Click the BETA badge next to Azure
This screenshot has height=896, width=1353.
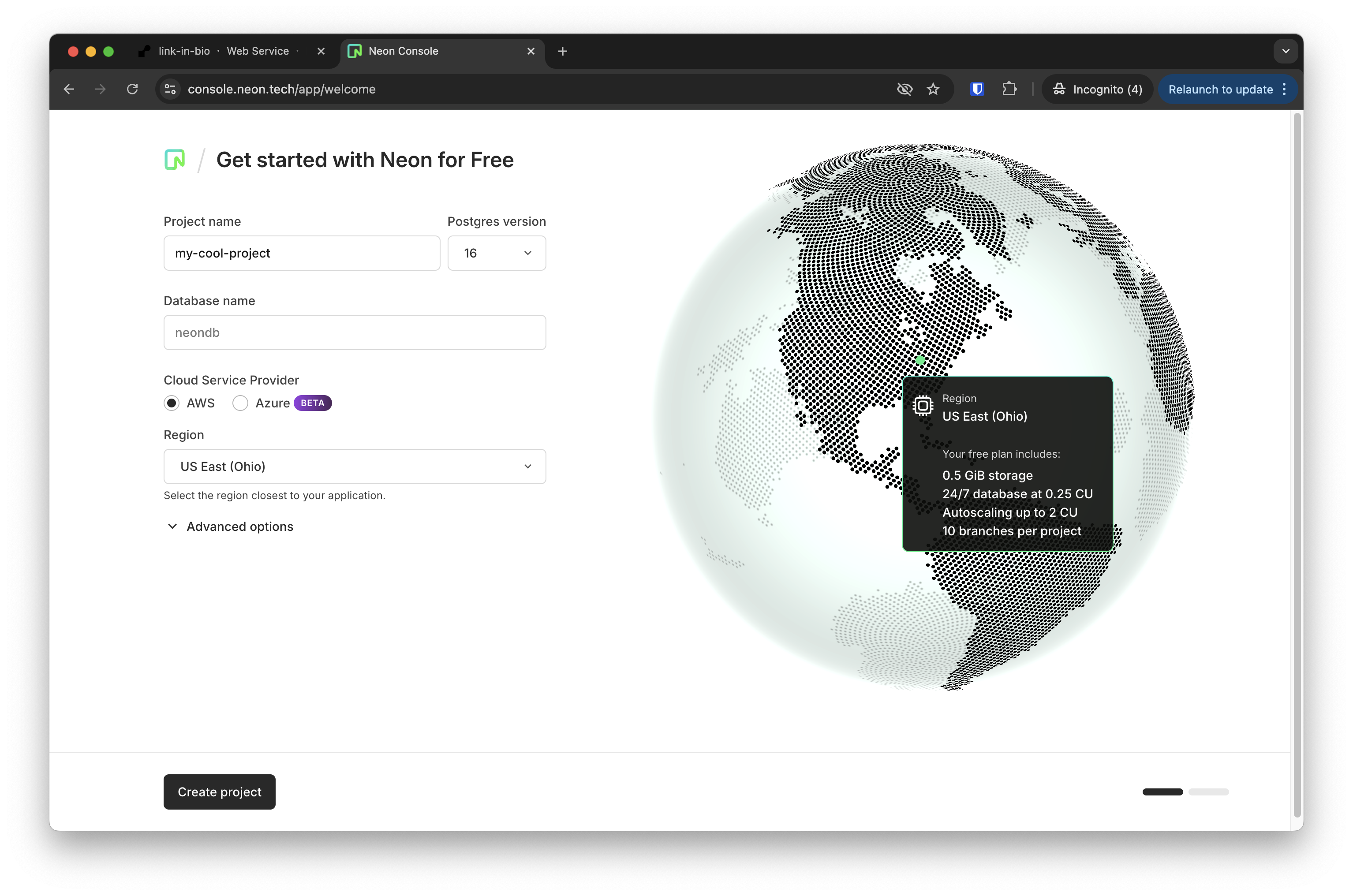(x=313, y=403)
